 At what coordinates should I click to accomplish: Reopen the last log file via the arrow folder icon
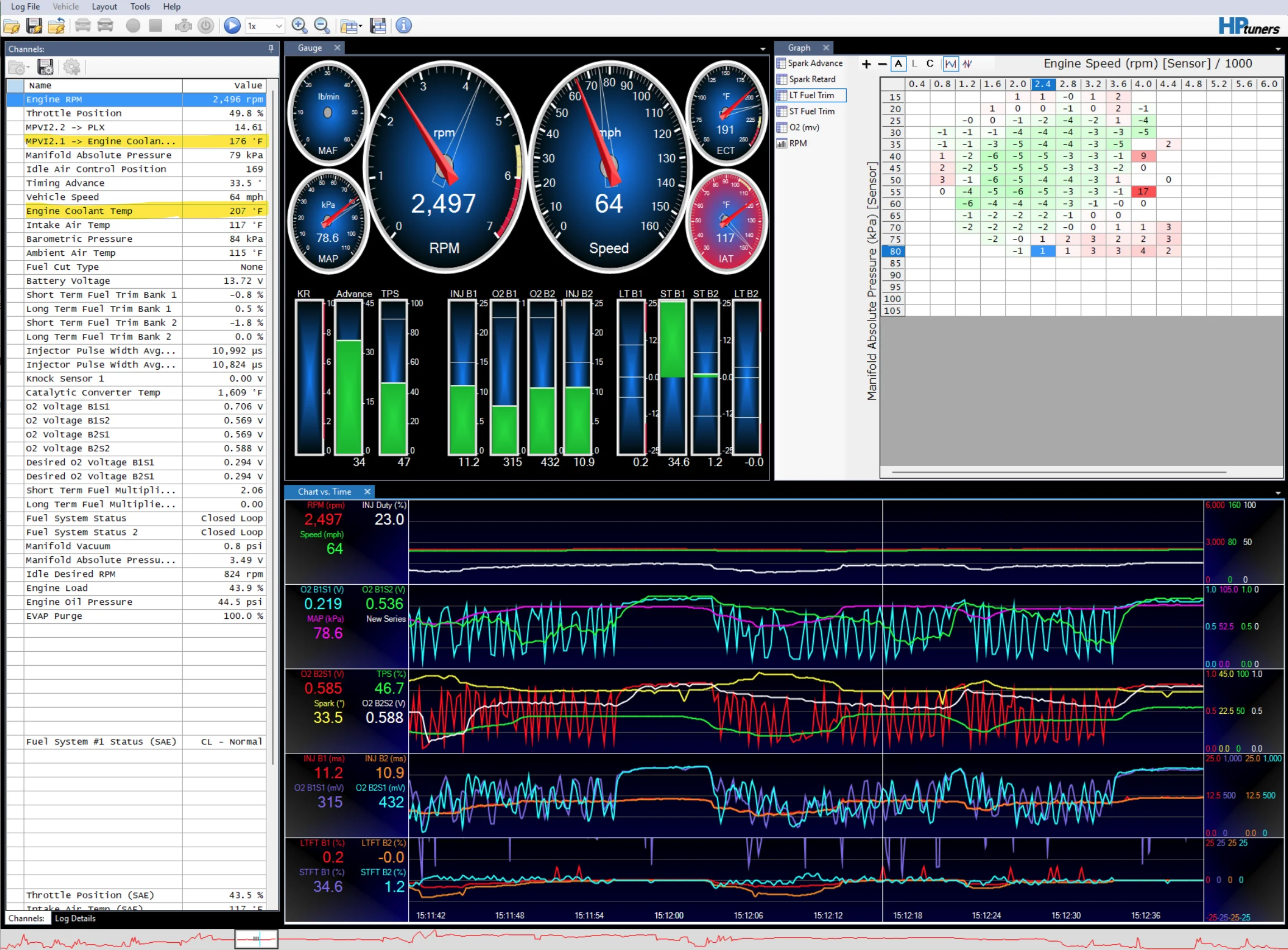coord(56,26)
